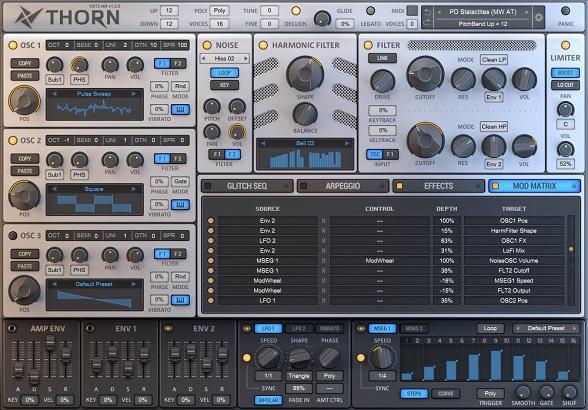The width and height of the screenshot is (588, 410).
Task: Select next noise sample after Hiss 02
Action: (x=246, y=59)
